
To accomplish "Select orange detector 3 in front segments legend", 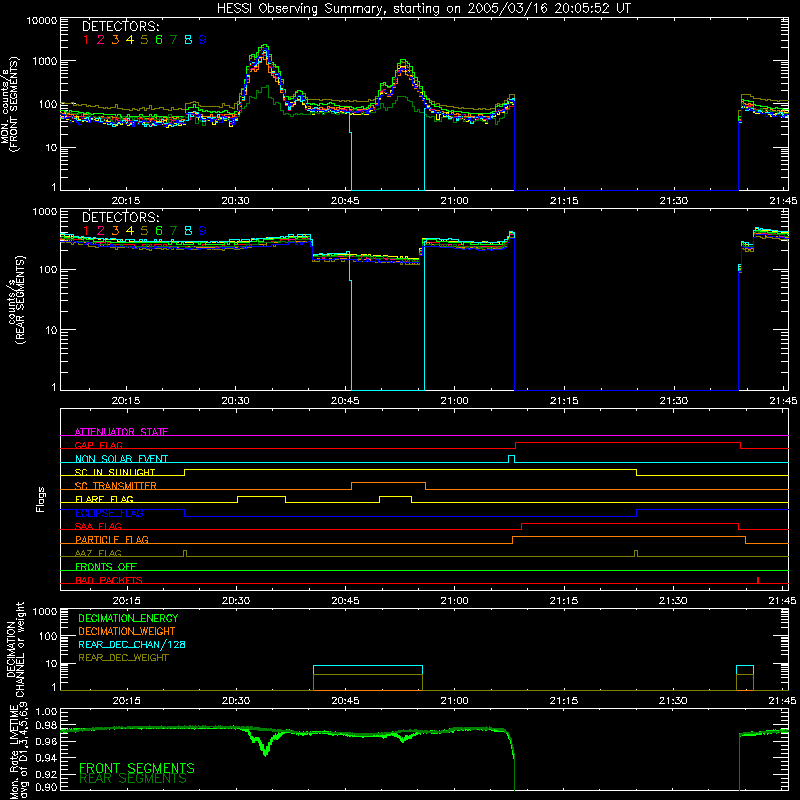I will (115, 40).
